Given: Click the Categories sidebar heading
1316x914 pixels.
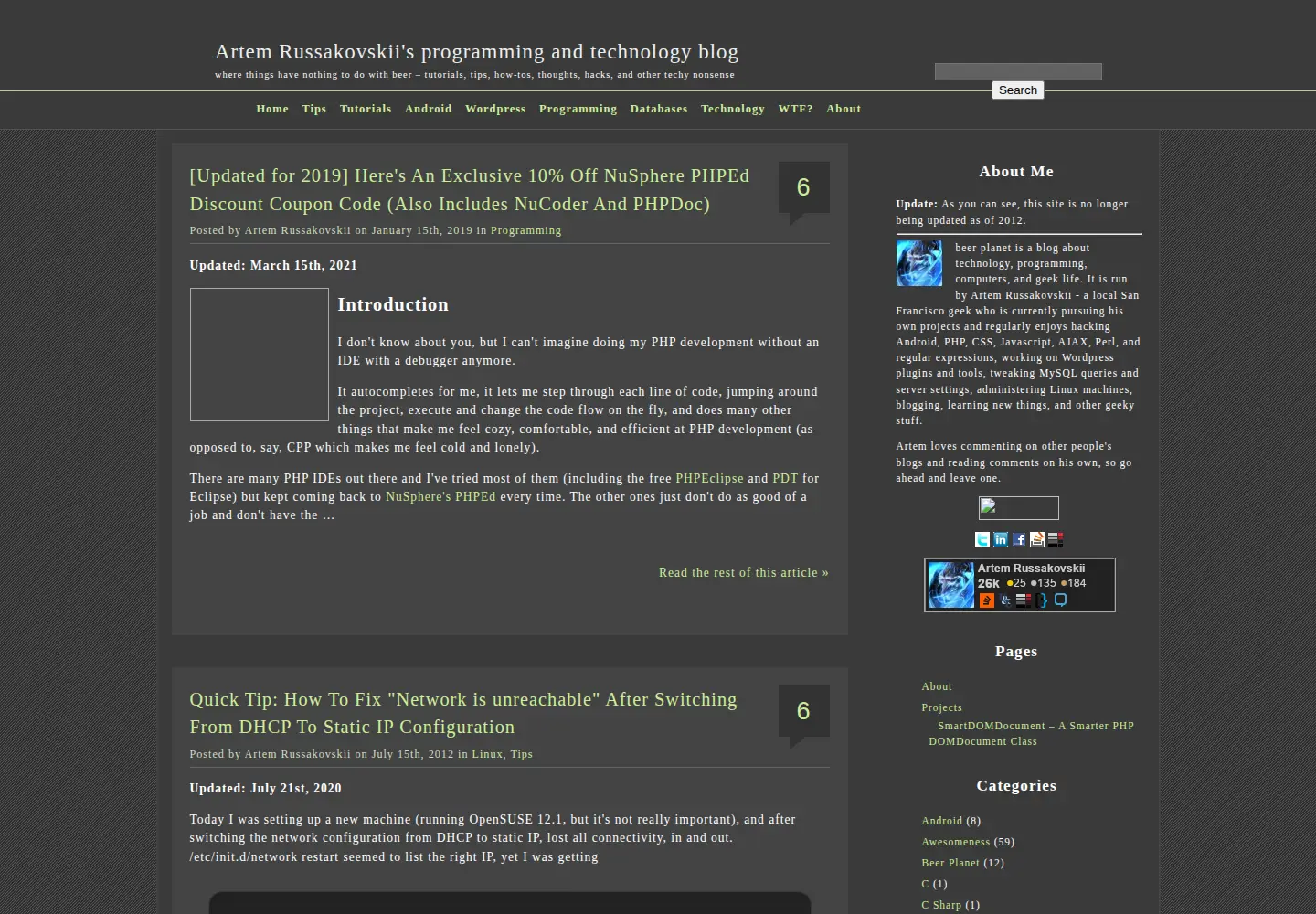Looking at the screenshot, I should point(1016,785).
